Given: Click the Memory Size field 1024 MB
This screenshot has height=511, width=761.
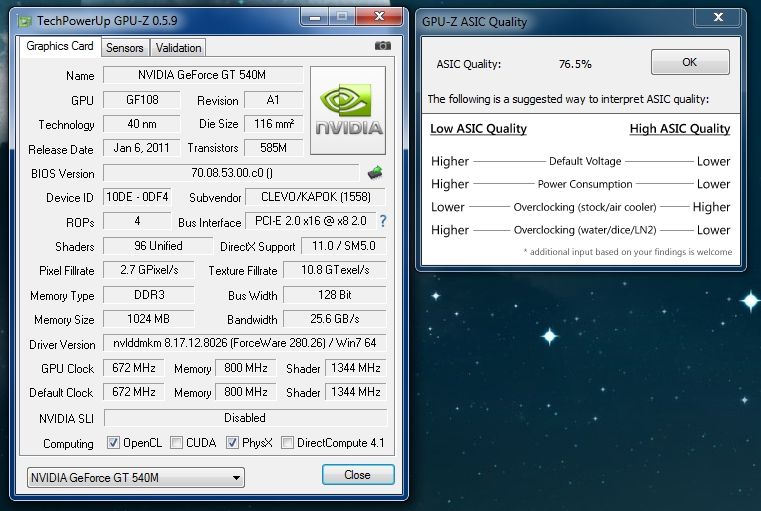Looking at the screenshot, I should tap(149, 319).
